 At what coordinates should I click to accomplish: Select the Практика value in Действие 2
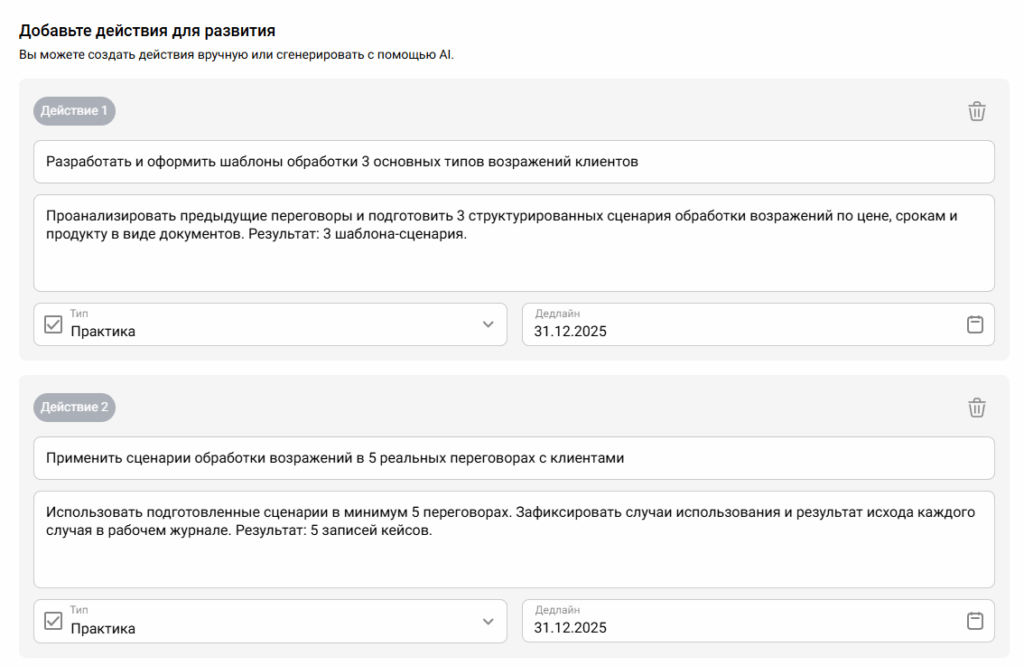coord(103,628)
